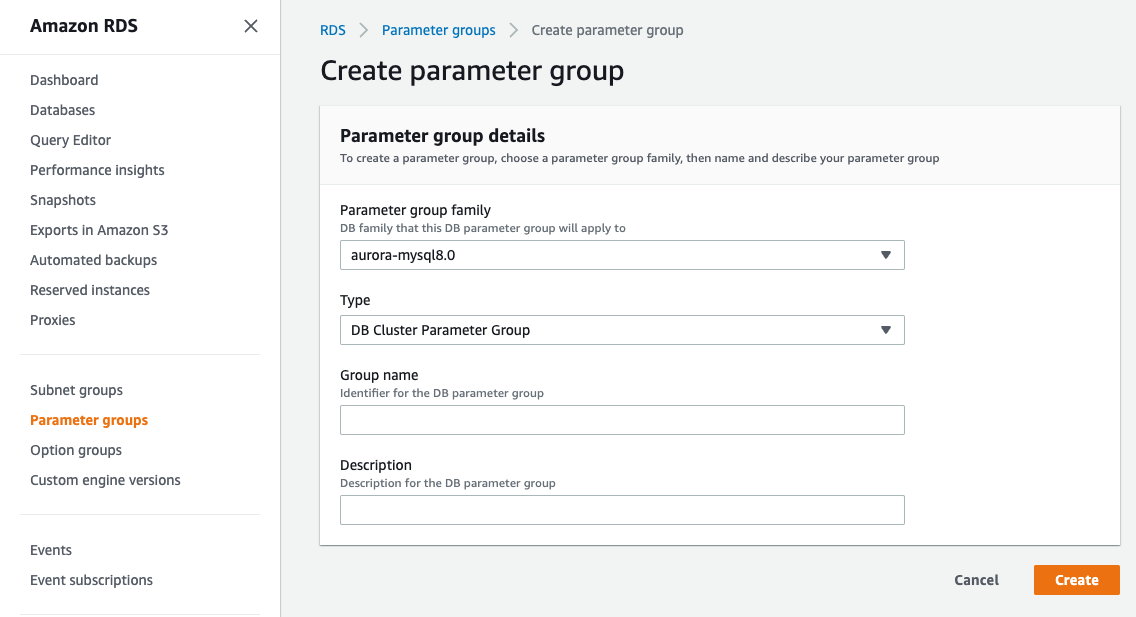View Event subscriptions page
This screenshot has height=617, width=1136.
click(91, 580)
